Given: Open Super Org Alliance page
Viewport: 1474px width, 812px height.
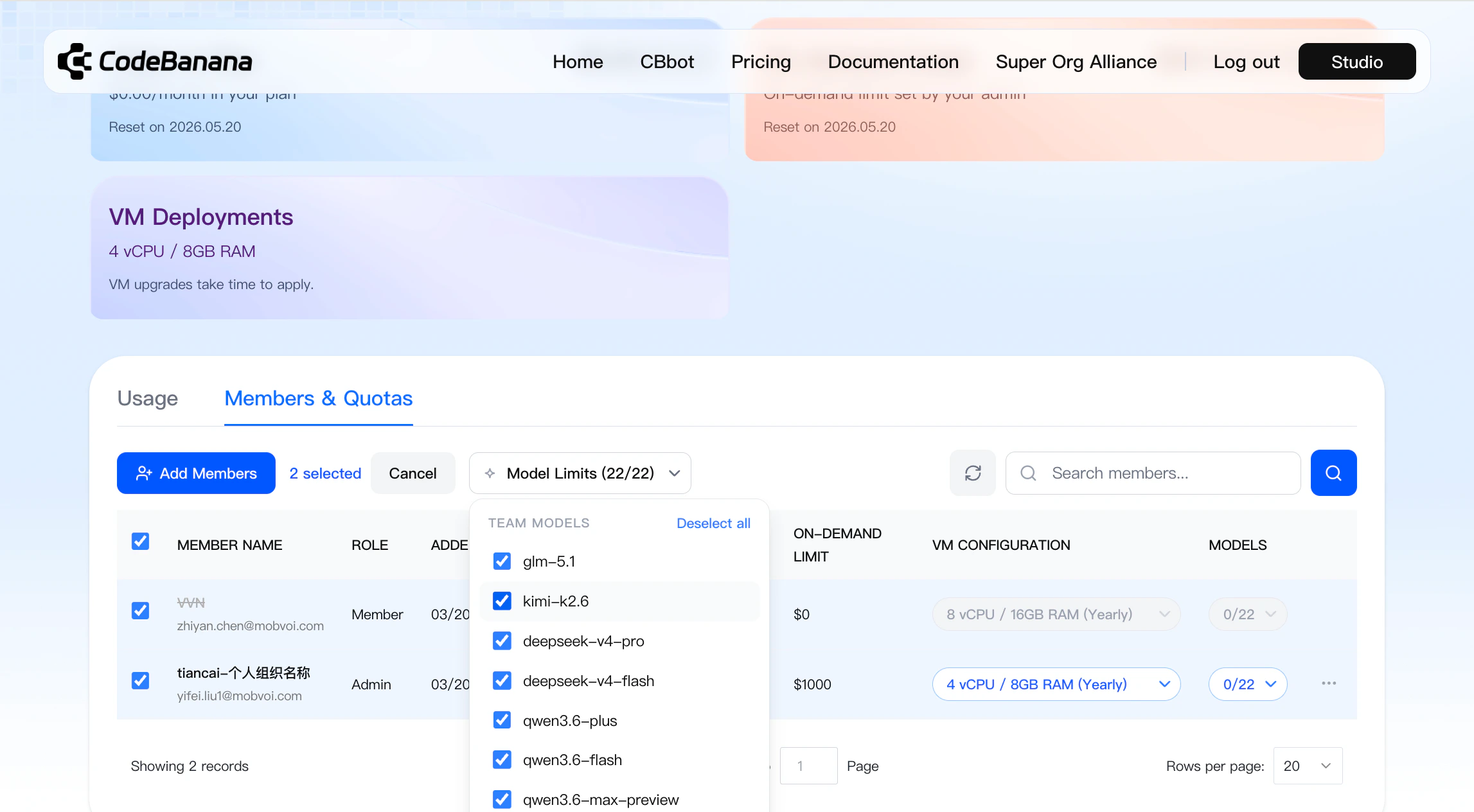Looking at the screenshot, I should tap(1076, 62).
